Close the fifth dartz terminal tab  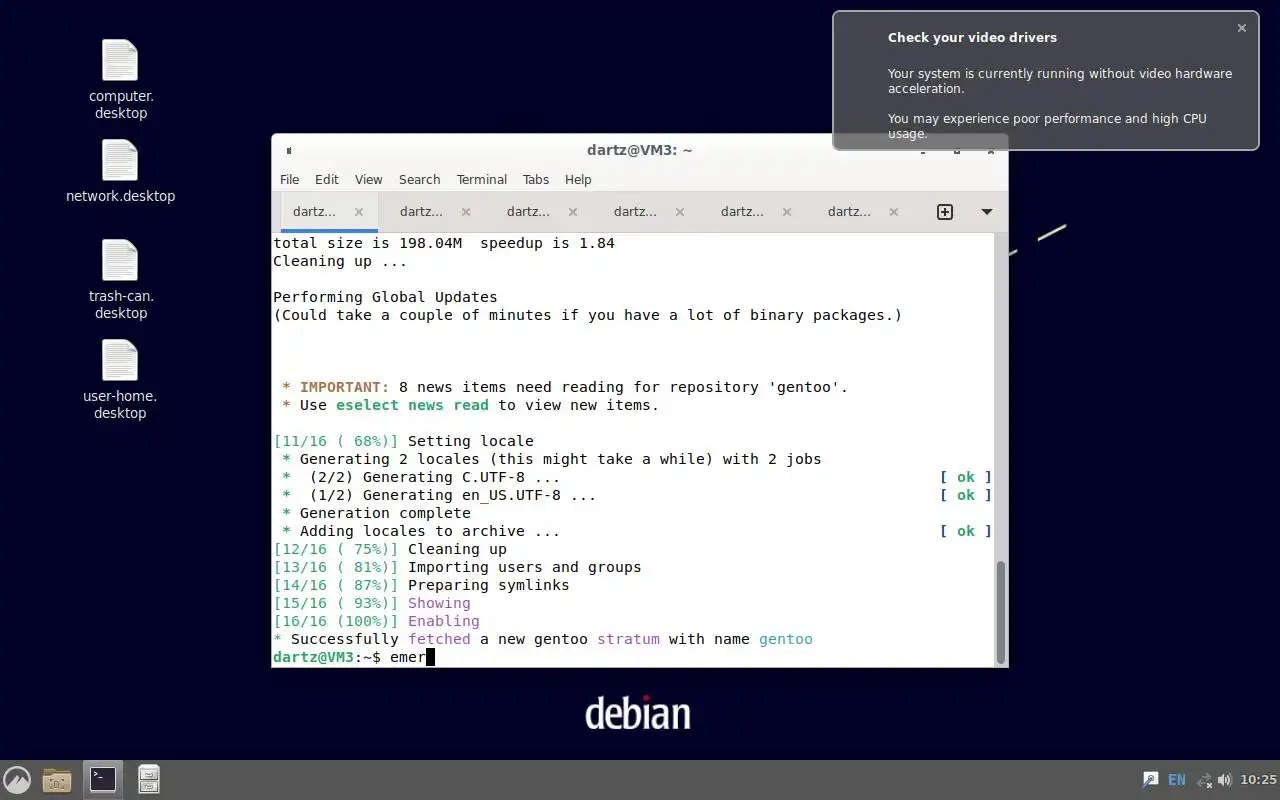787,212
